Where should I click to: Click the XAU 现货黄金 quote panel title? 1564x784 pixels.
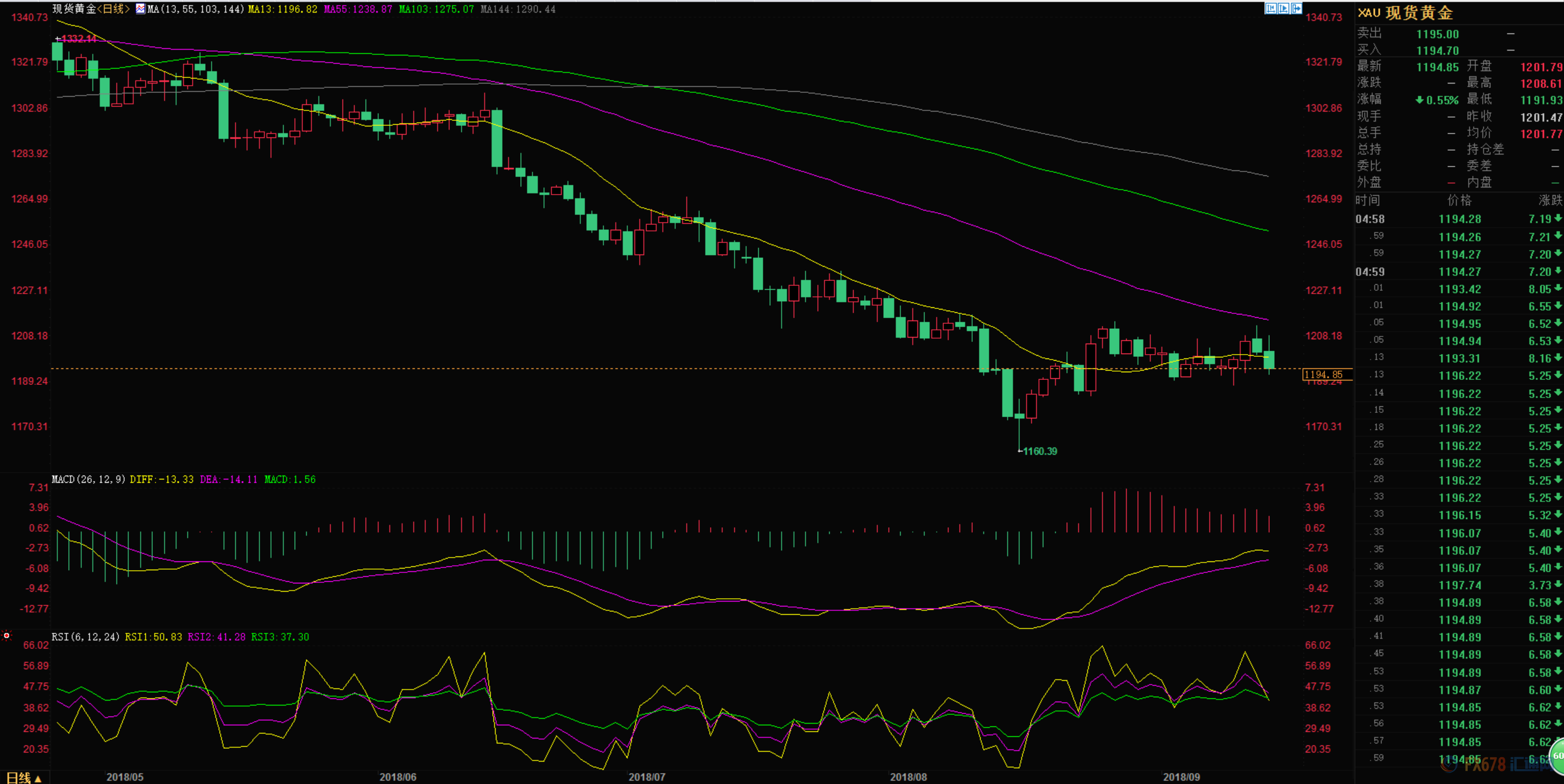(1405, 13)
